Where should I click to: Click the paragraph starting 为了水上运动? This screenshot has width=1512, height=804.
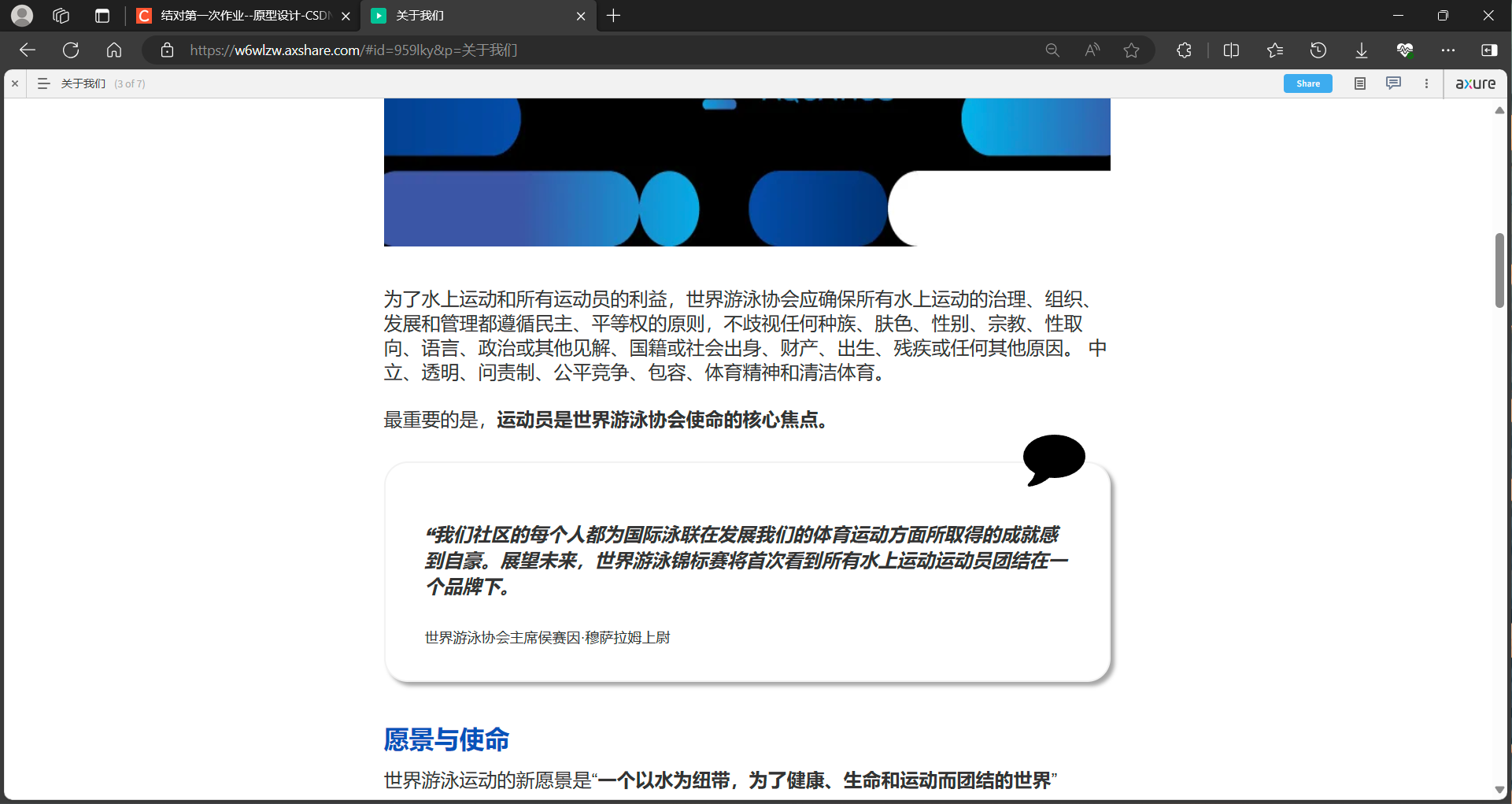[745, 335]
